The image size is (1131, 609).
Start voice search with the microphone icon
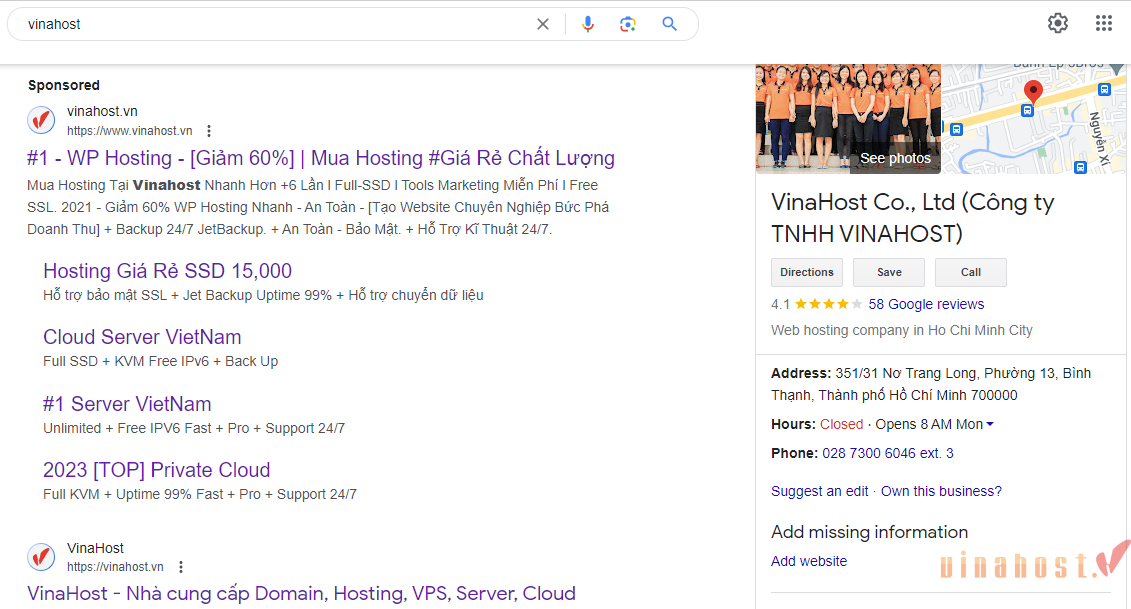(588, 25)
